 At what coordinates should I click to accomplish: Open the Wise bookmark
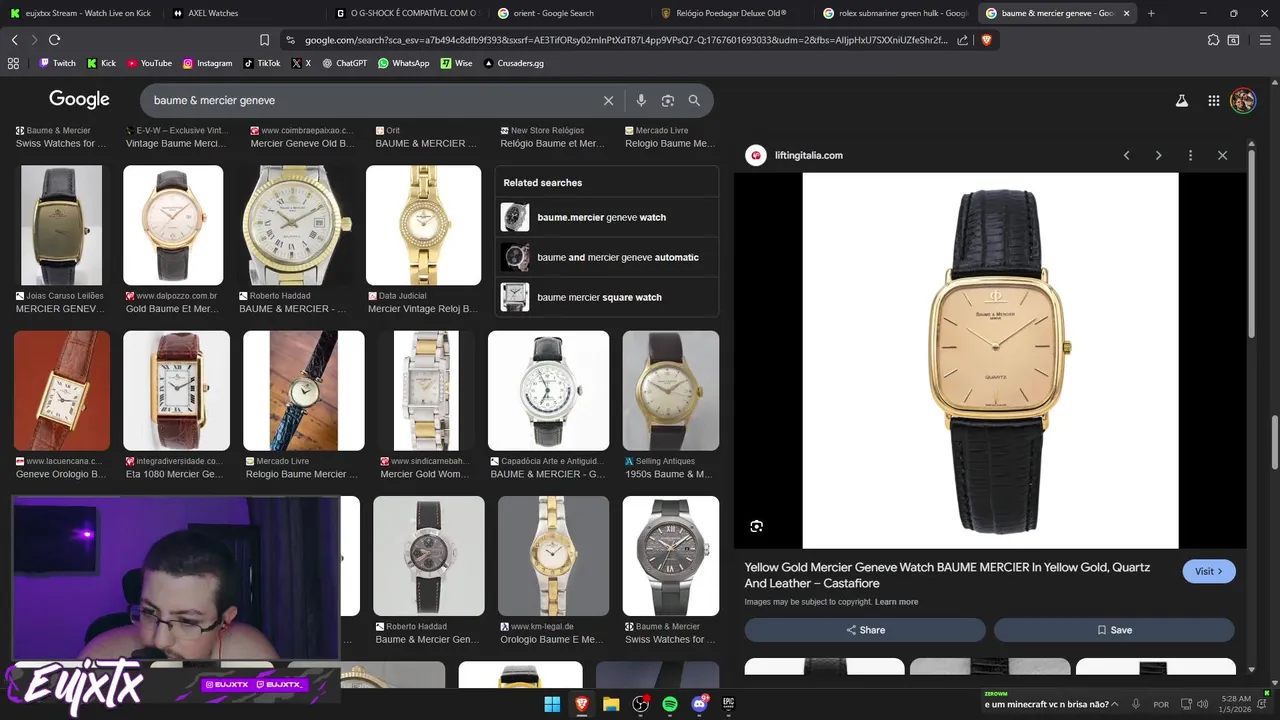click(456, 63)
